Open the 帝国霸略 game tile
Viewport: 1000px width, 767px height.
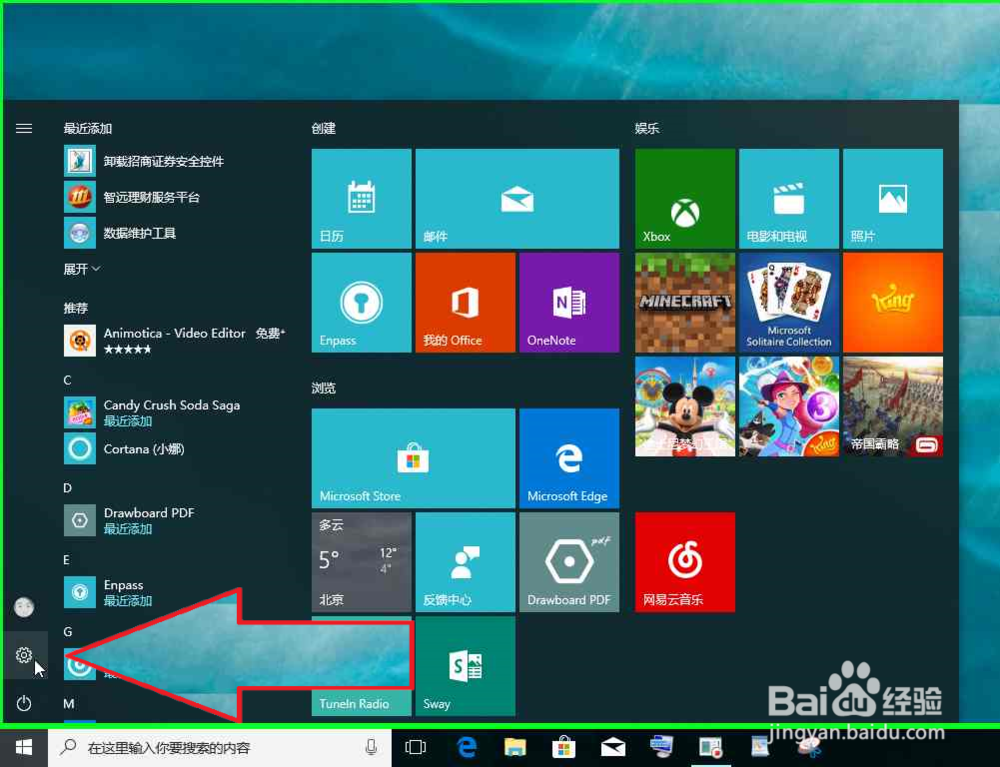click(893, 406)
